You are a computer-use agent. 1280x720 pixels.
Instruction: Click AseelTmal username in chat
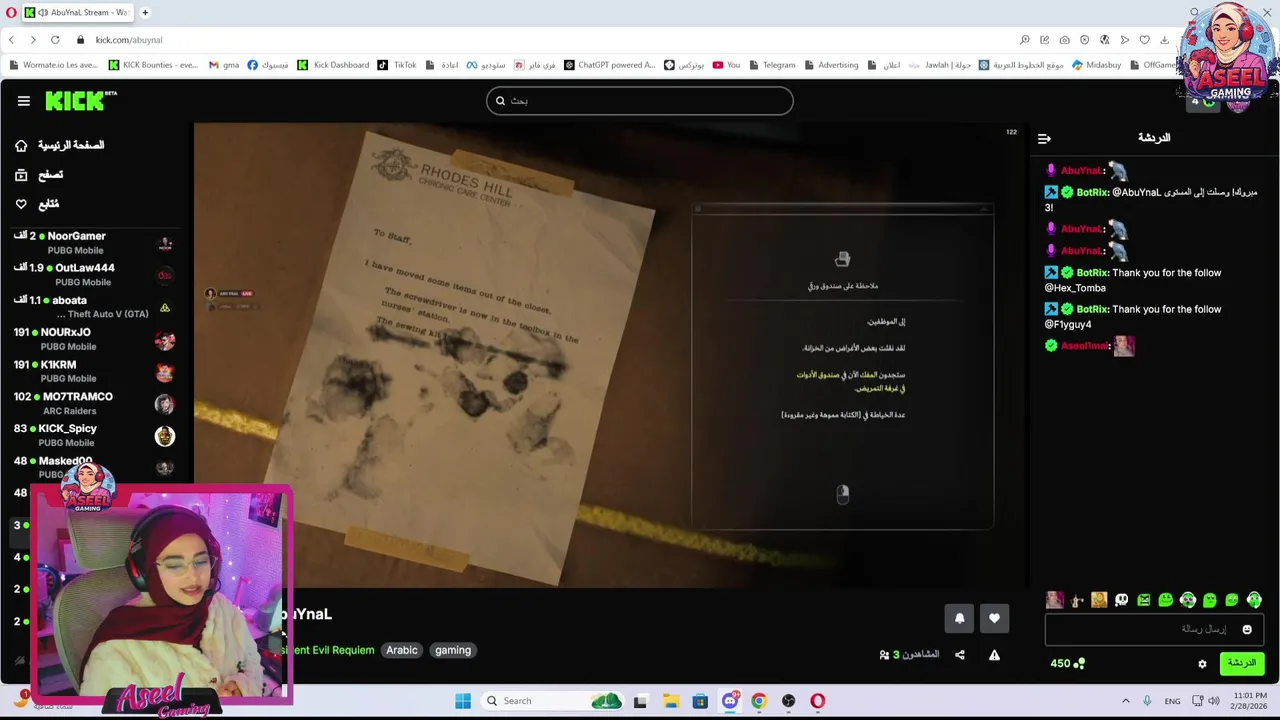[x=1085, y=346]
